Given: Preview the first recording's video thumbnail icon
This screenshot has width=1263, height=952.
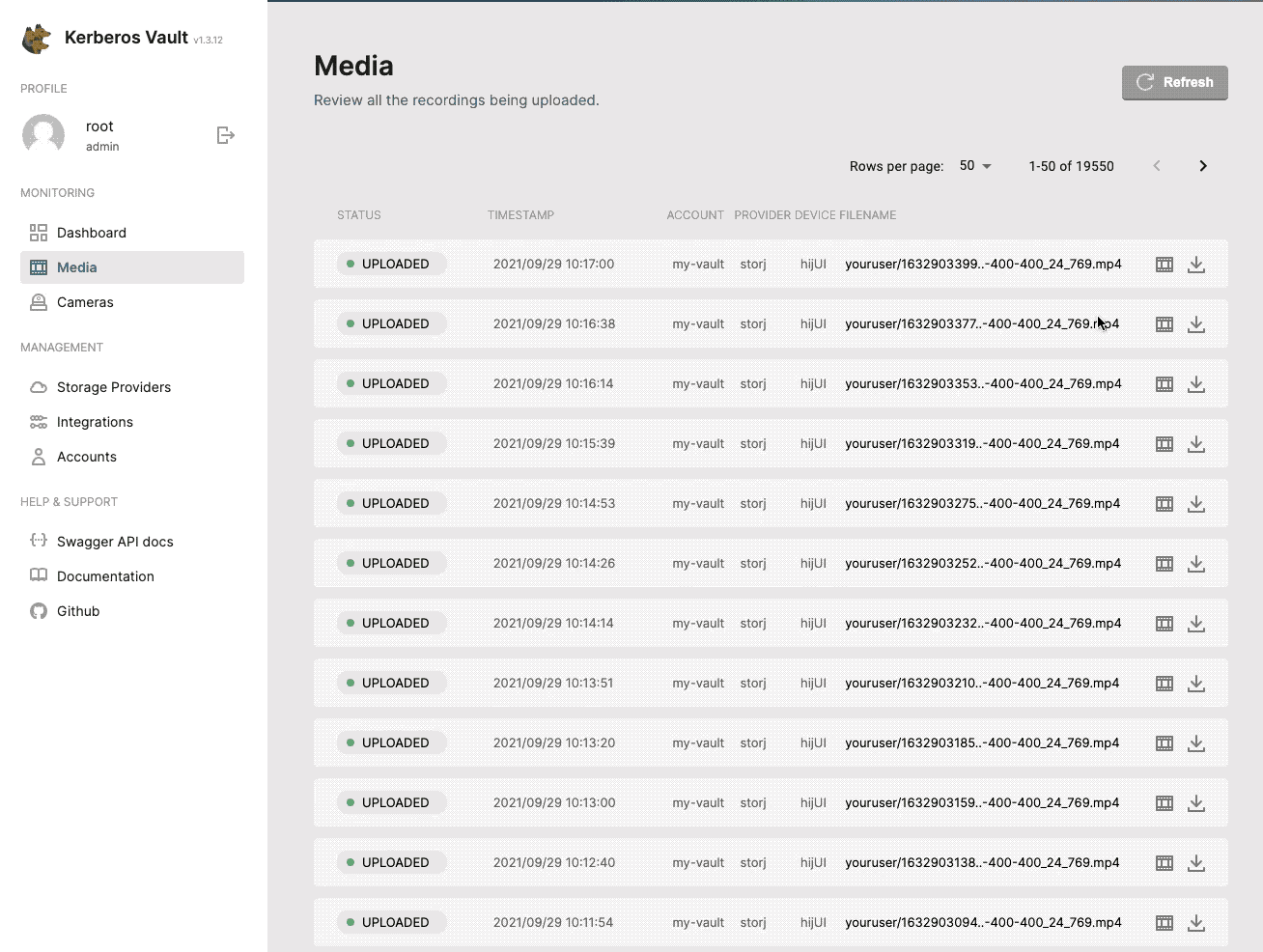Looking at the screenshot, I should [1164, 264].
